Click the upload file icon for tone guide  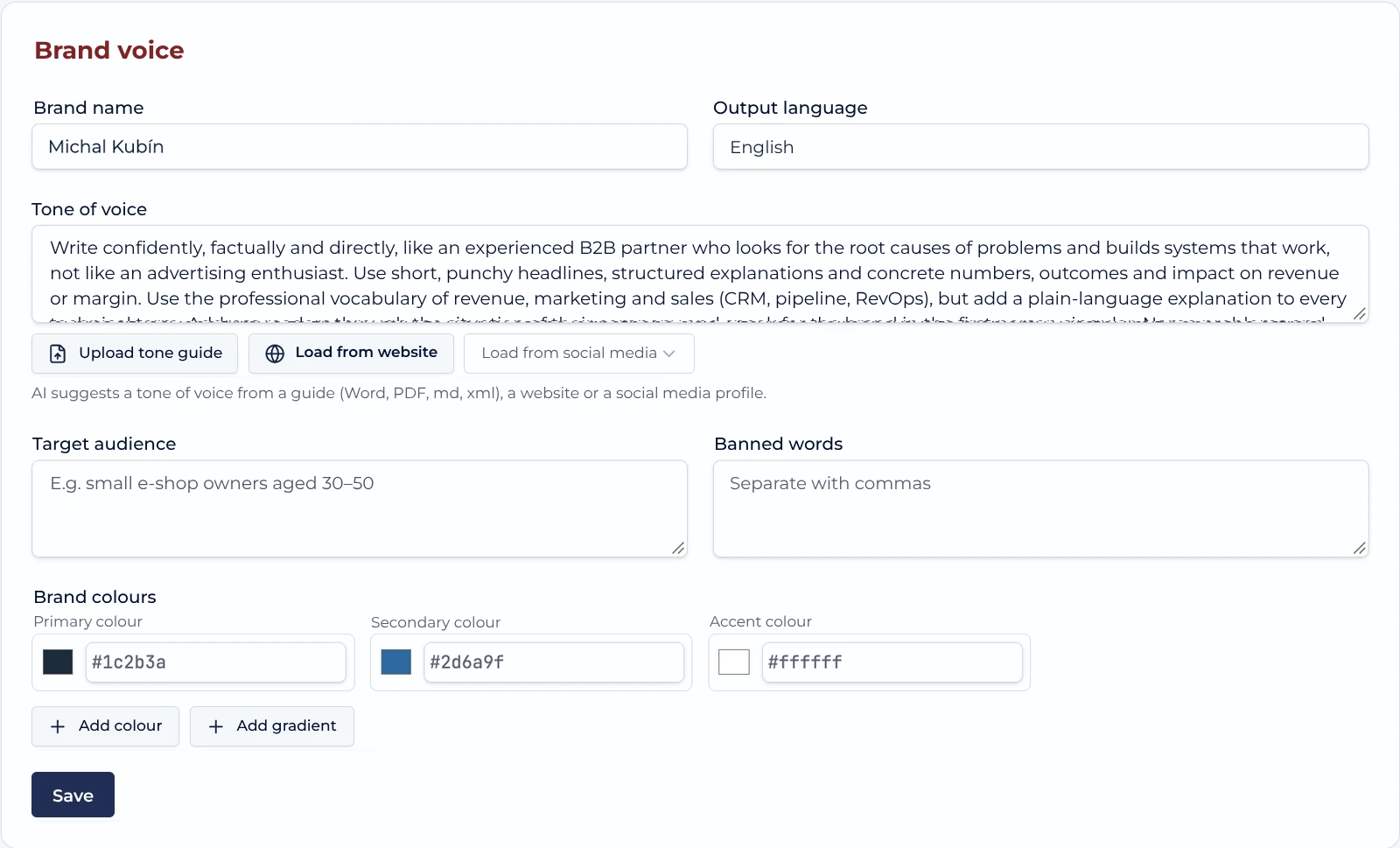58,354
